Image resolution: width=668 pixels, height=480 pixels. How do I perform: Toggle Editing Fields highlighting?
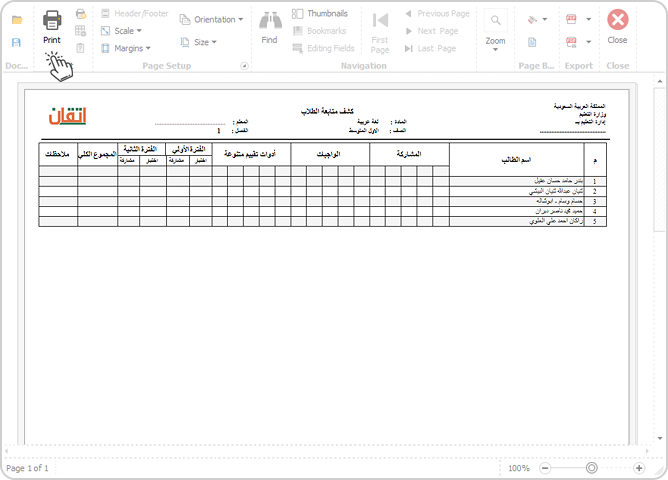tap(323, 48)
